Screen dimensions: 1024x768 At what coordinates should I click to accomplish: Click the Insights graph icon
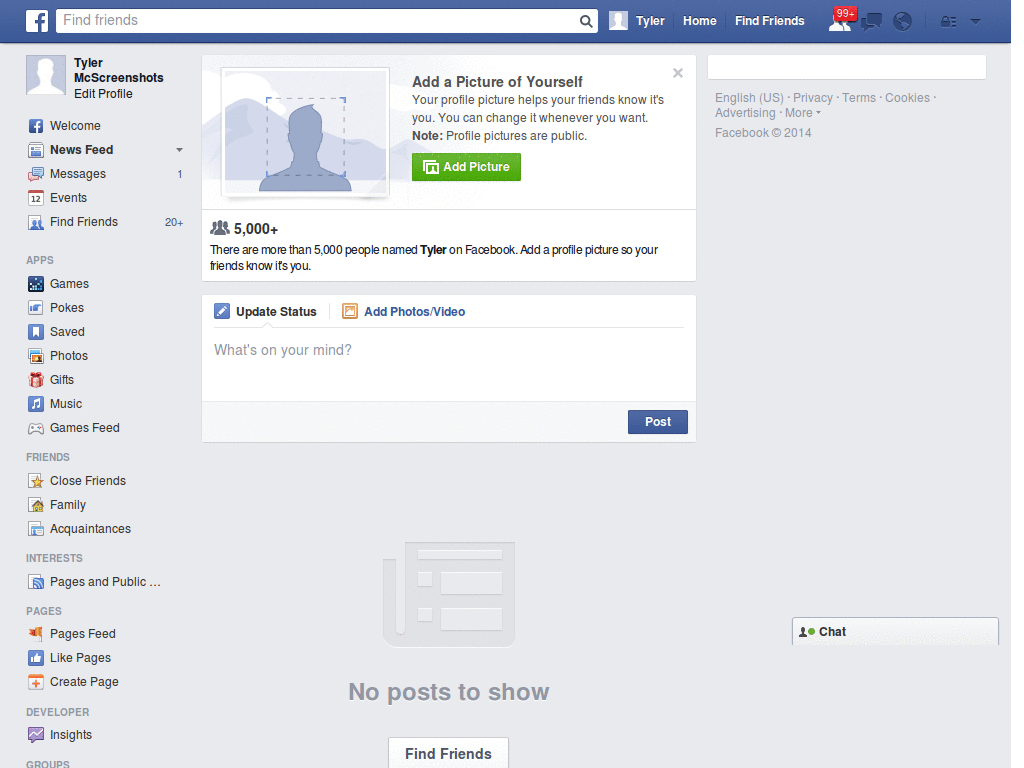pyautogui.click(x=36, y=735)
